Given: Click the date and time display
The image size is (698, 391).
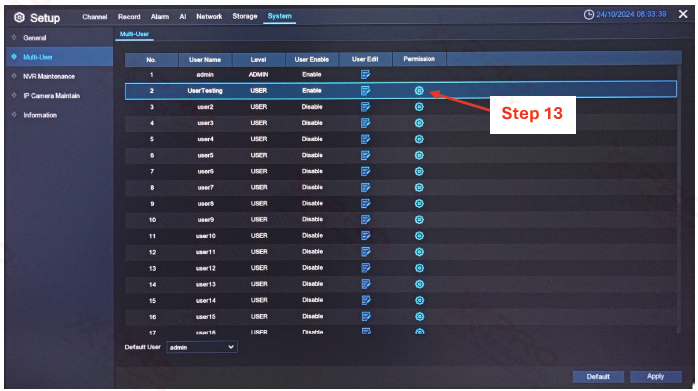Looking at the screenshot, I should pos(631,14).
